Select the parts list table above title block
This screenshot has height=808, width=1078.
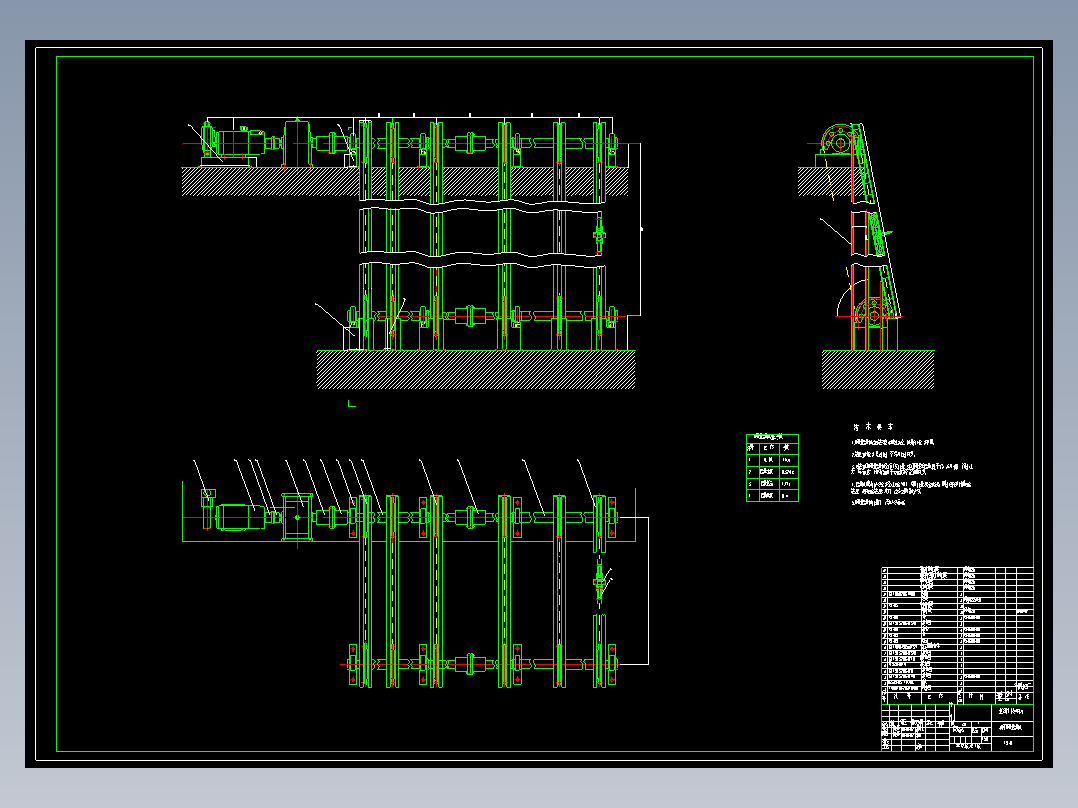click(x=957, y=635)
